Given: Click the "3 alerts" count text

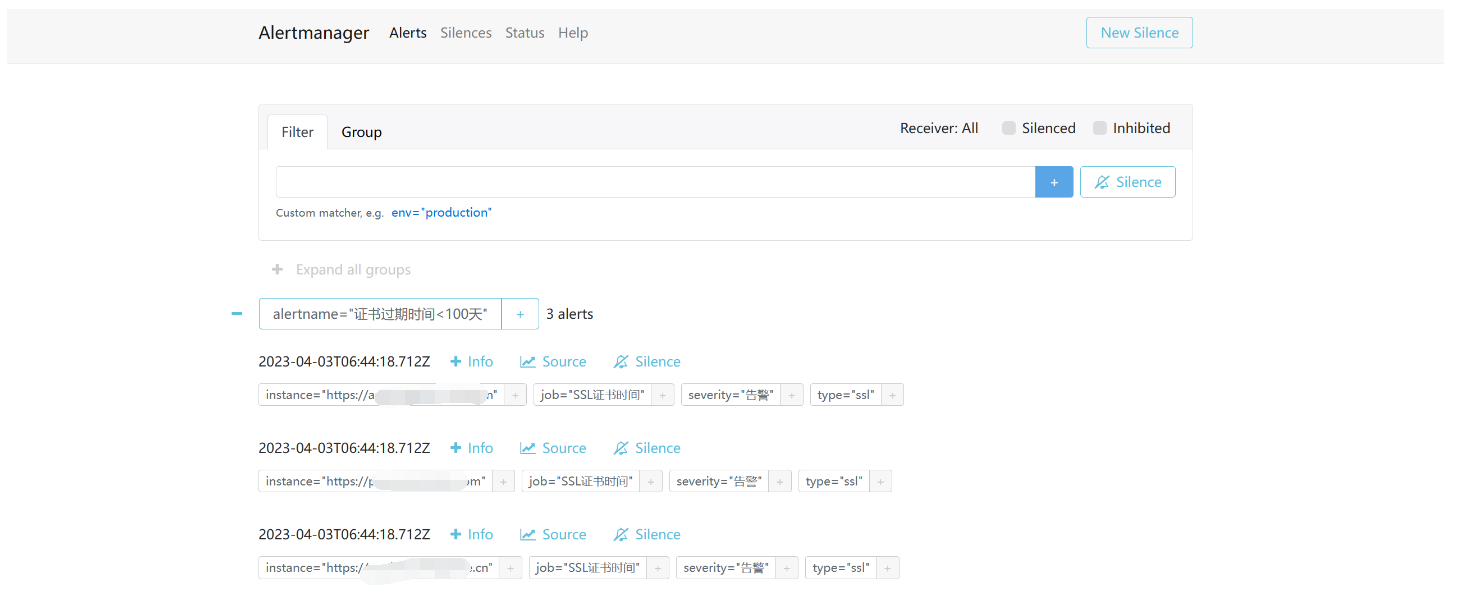Looking at the screenshot, I should tap(570, 314).
